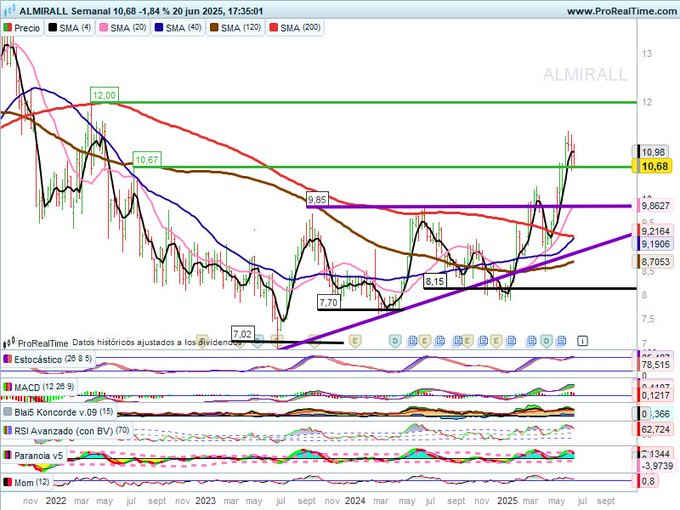The height and width of the screenshot is (510, 680).
Task: Open MACD (12 26 9) indicator label
Action: pos(44,387)
